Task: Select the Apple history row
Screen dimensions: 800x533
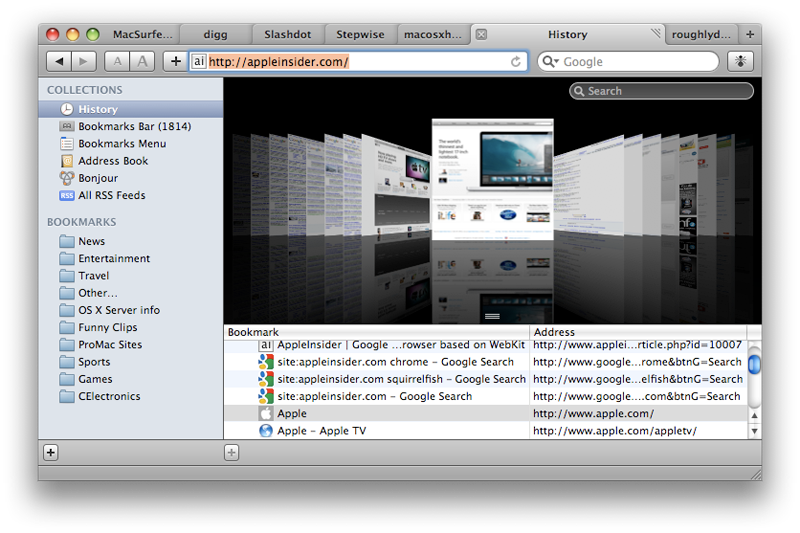Action: pos(486,414)
